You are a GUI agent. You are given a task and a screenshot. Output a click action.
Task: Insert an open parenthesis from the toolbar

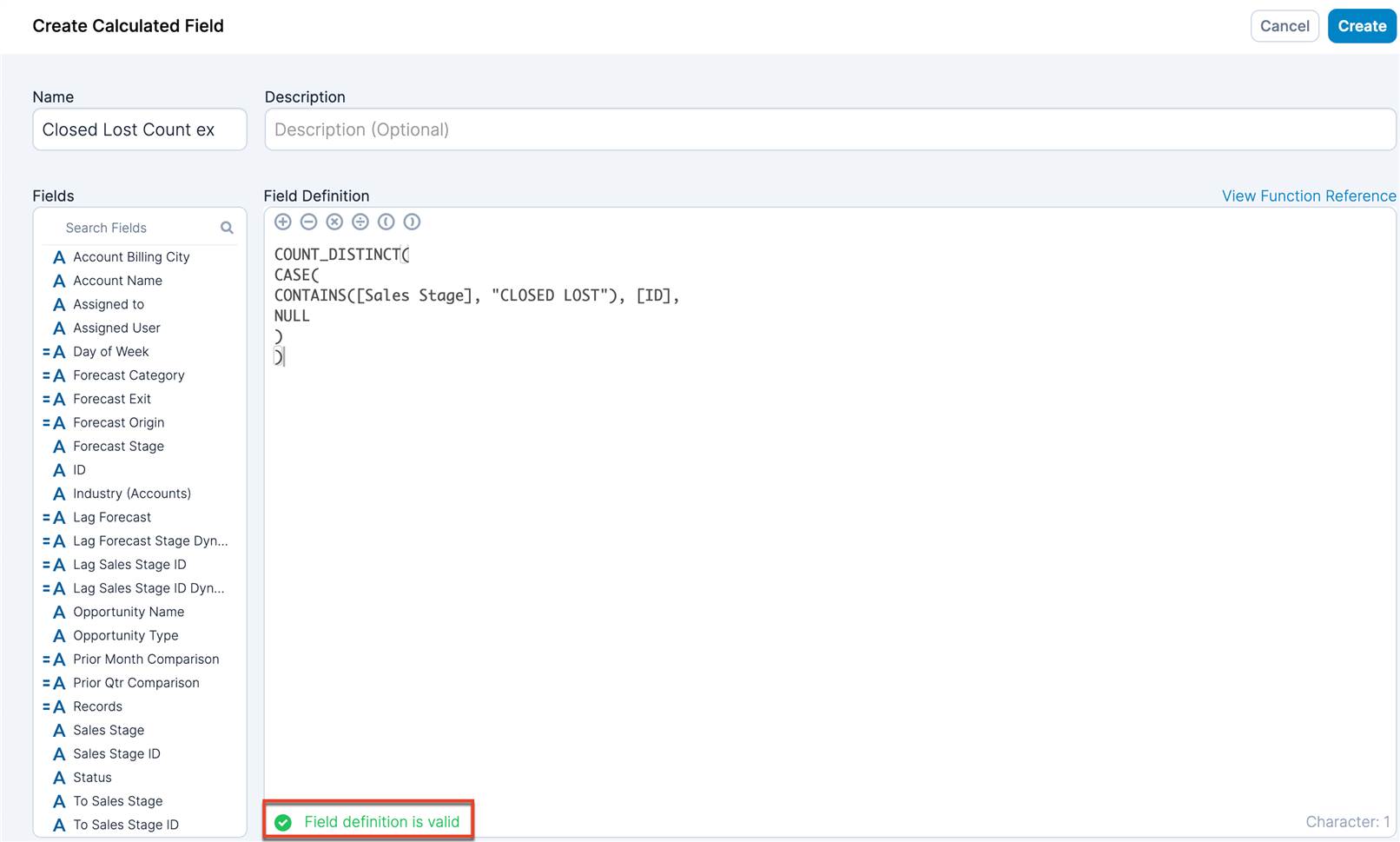click(386, 222)
